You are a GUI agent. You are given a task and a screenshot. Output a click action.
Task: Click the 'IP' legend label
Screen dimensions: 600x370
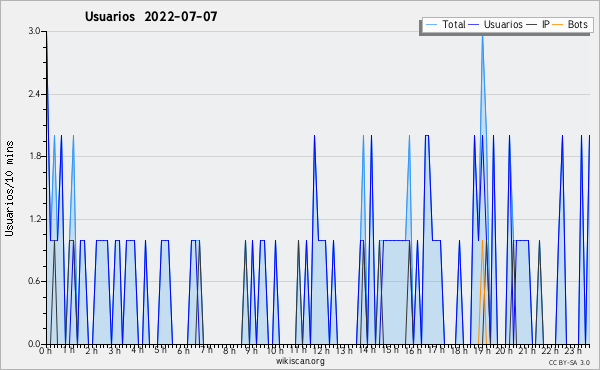(546, 24)
